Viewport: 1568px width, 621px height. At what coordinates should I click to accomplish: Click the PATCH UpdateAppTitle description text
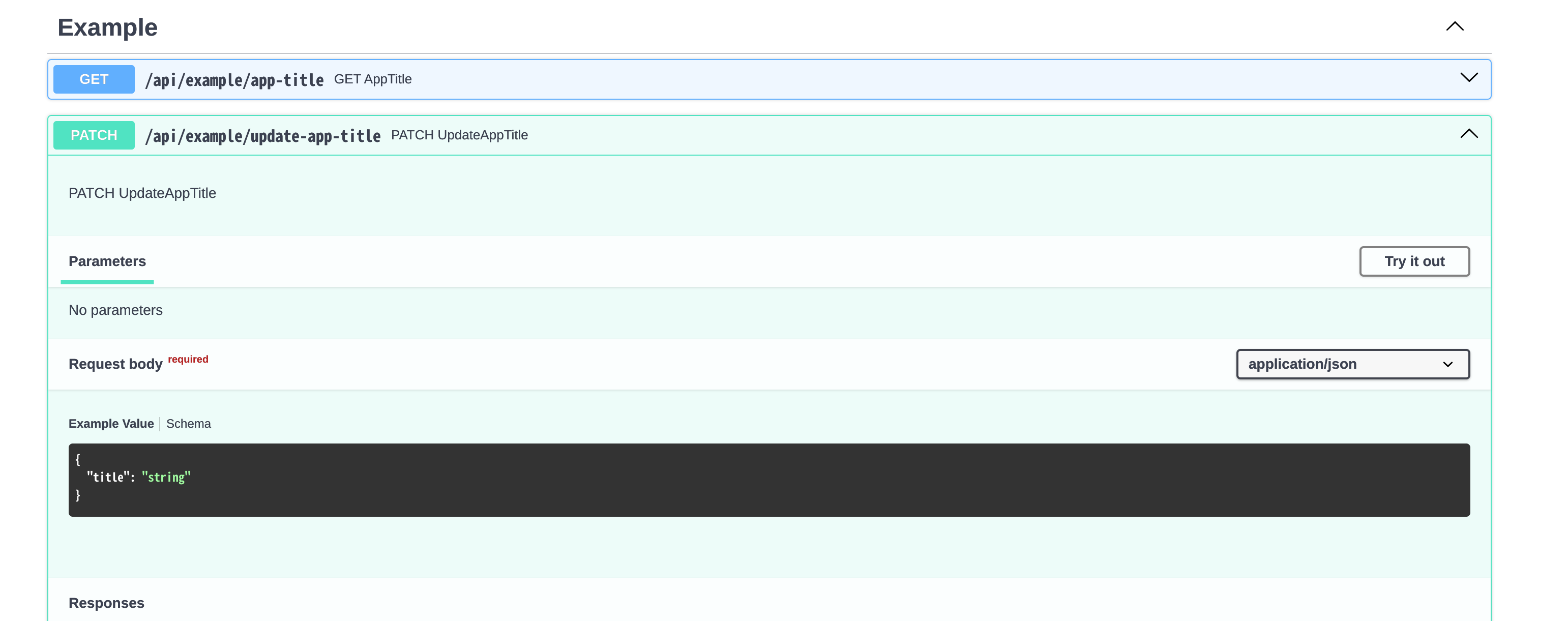coord(142,193)
